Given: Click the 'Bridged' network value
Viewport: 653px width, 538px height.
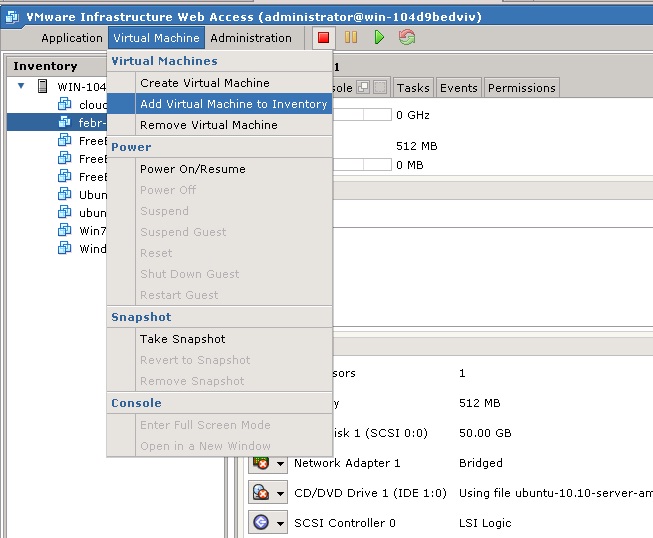Looking at the screenshot, I should pyautogui.click(x=481, y=463).
